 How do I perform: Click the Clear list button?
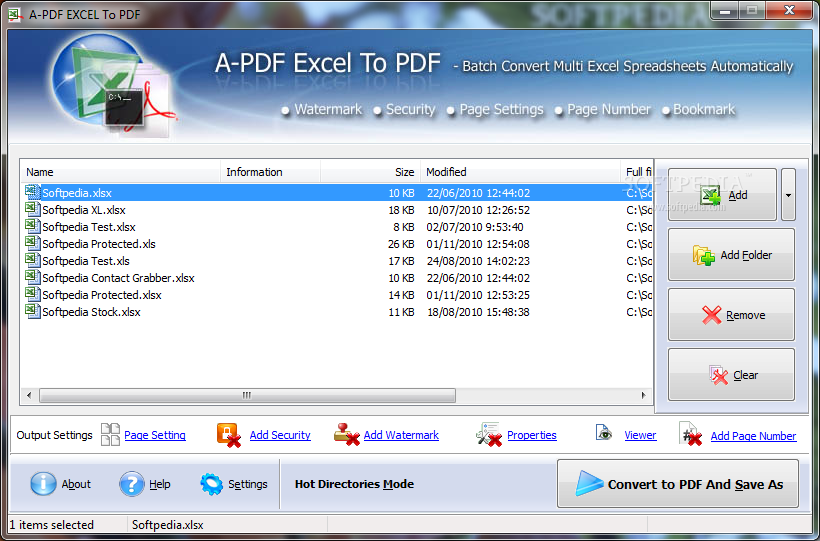[x=731, y=375]
